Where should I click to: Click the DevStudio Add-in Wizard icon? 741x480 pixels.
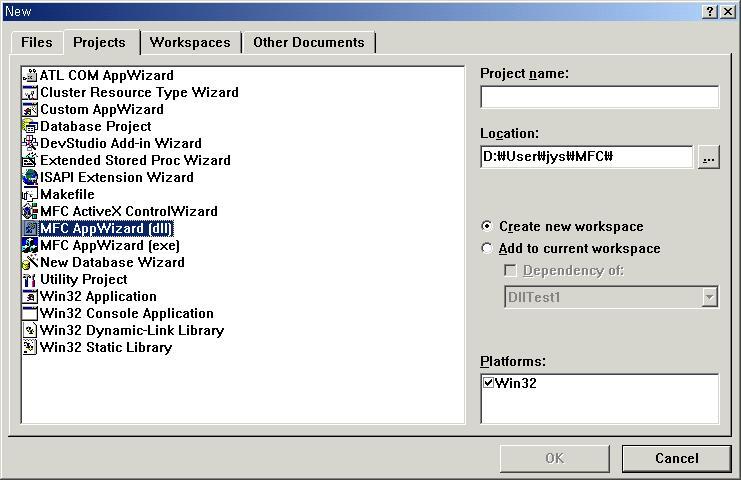[x=30, y=143]
